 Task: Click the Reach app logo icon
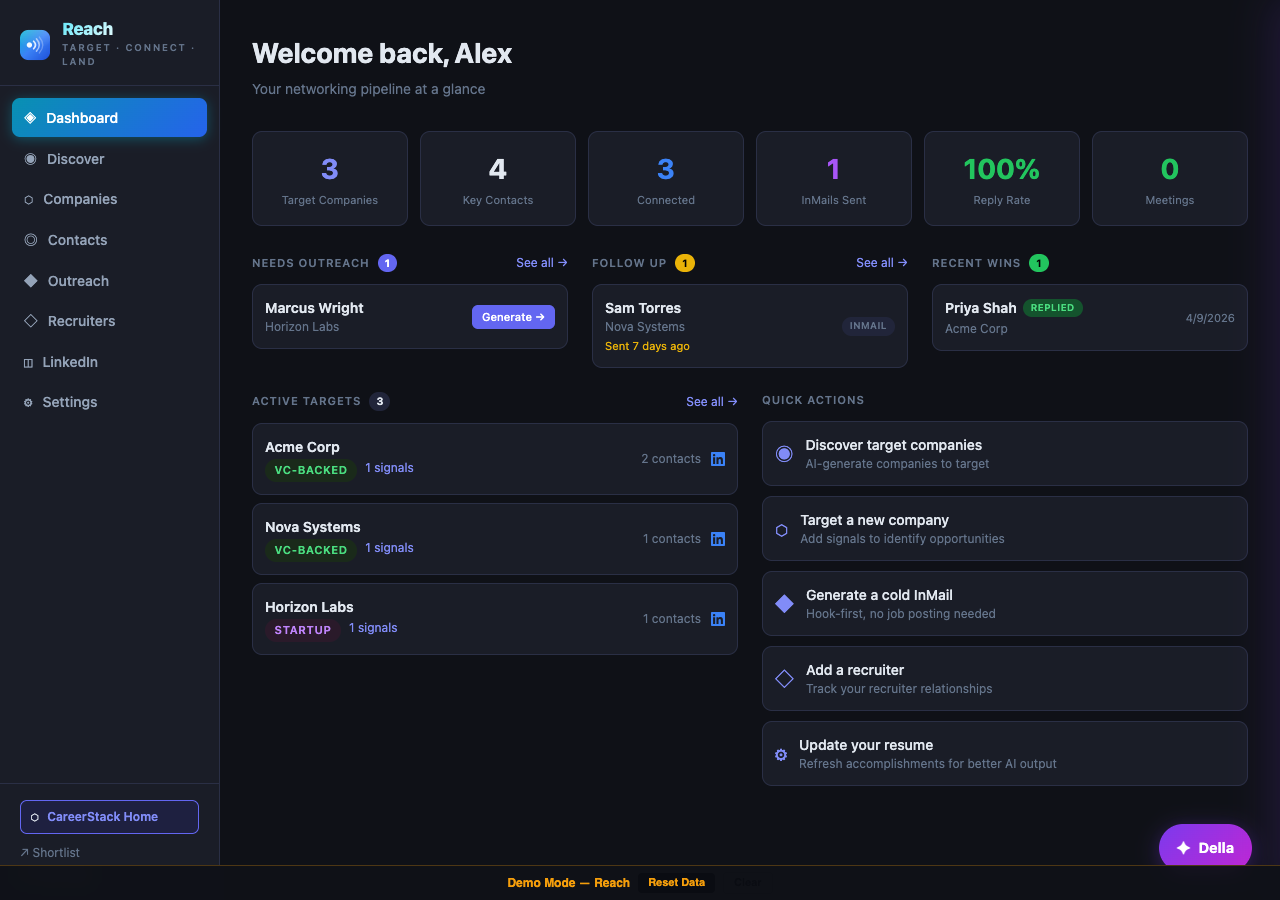click(x=33, y=44)
